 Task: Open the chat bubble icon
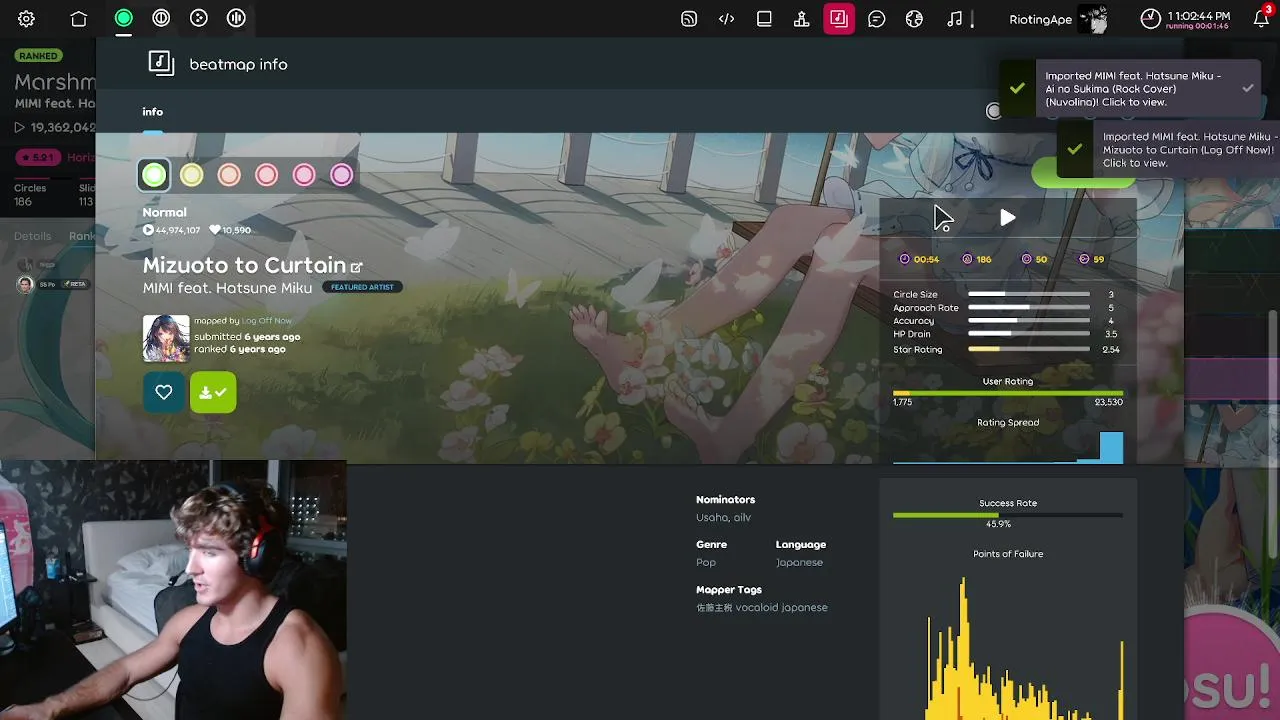877,18
